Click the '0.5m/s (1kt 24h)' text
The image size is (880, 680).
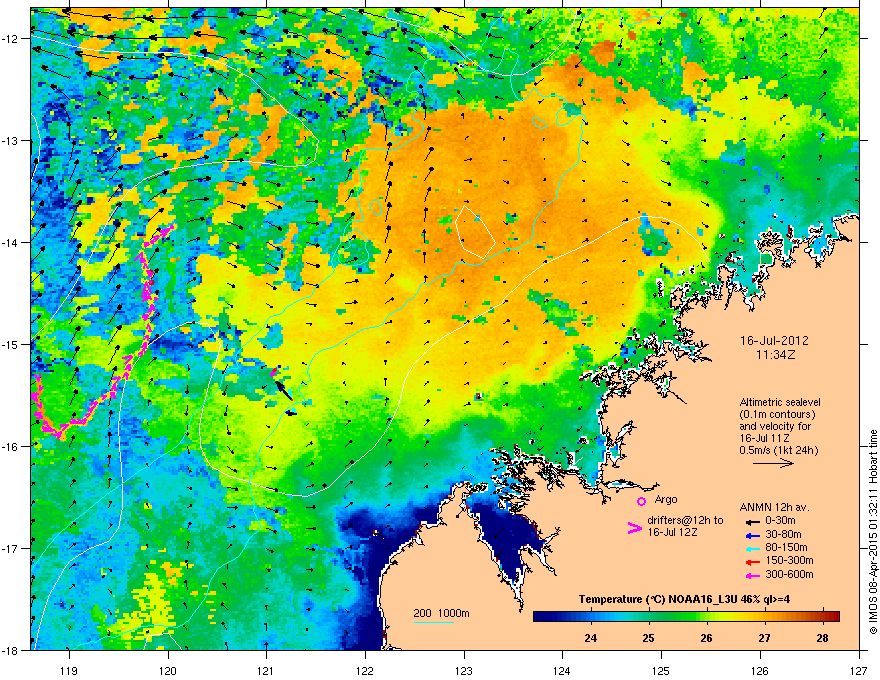pos(779,450)
